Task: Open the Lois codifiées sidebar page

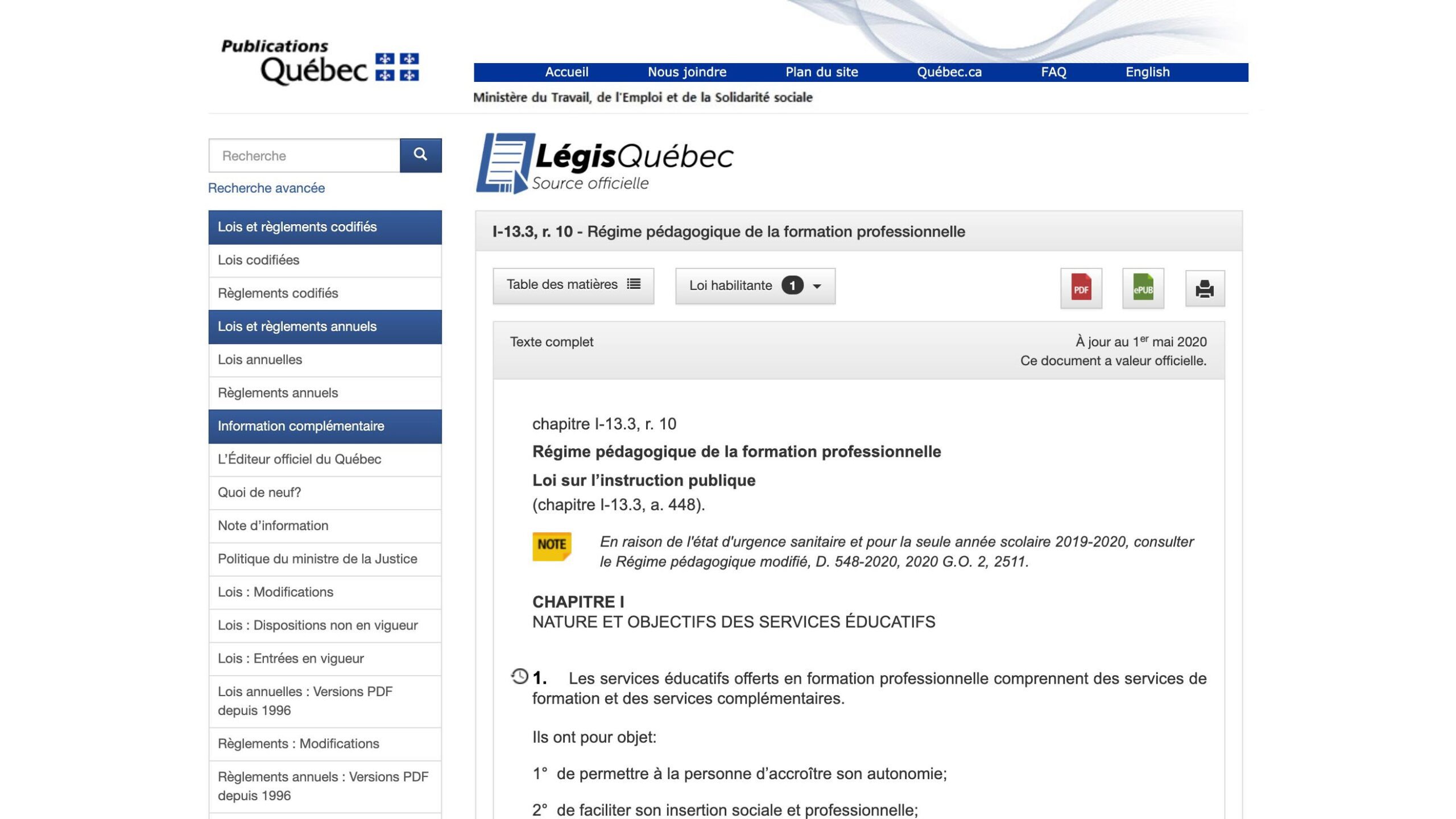Action: 259,260
